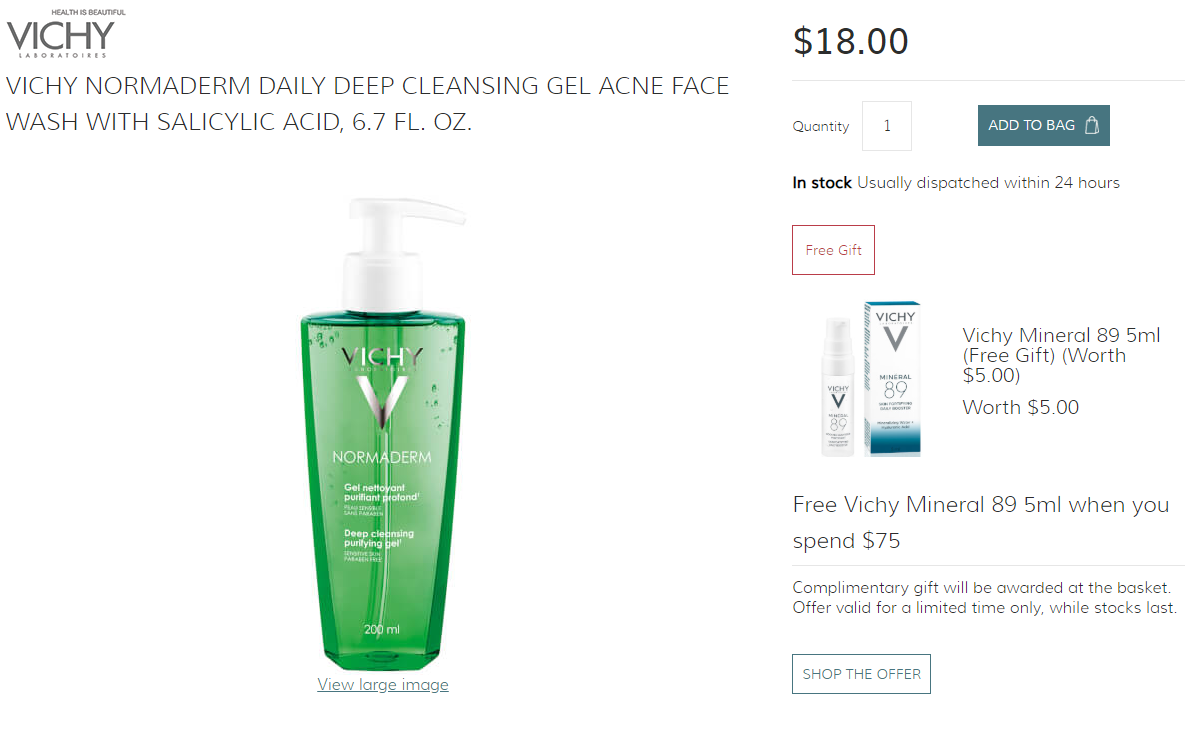
Task: Click the Quantity label
Action: click(x=821, y=126)
